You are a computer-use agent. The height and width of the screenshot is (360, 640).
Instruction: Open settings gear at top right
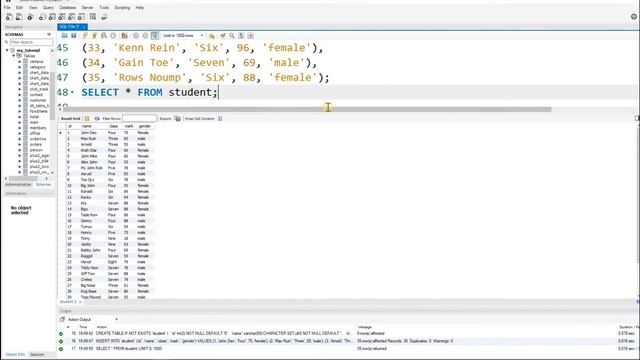634,17
